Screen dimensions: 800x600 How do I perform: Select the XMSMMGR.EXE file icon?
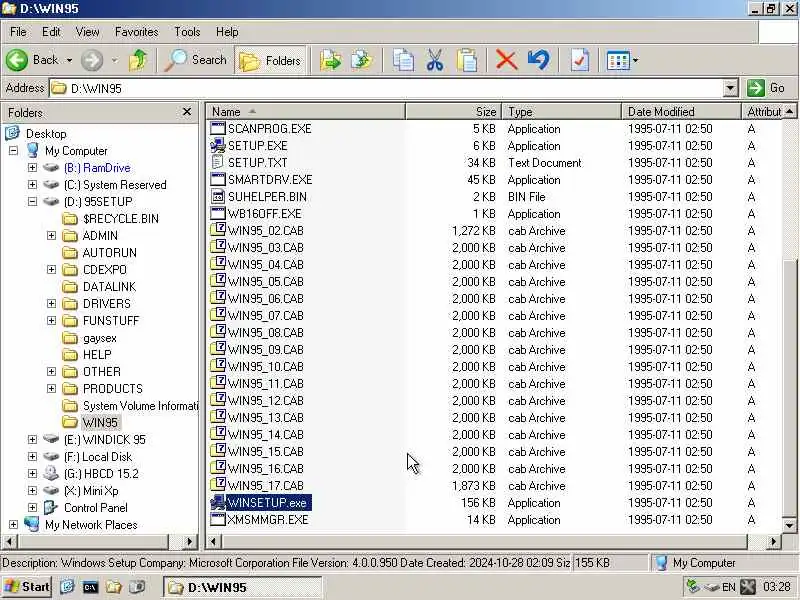pyautogui.click(x=218, y=519)
